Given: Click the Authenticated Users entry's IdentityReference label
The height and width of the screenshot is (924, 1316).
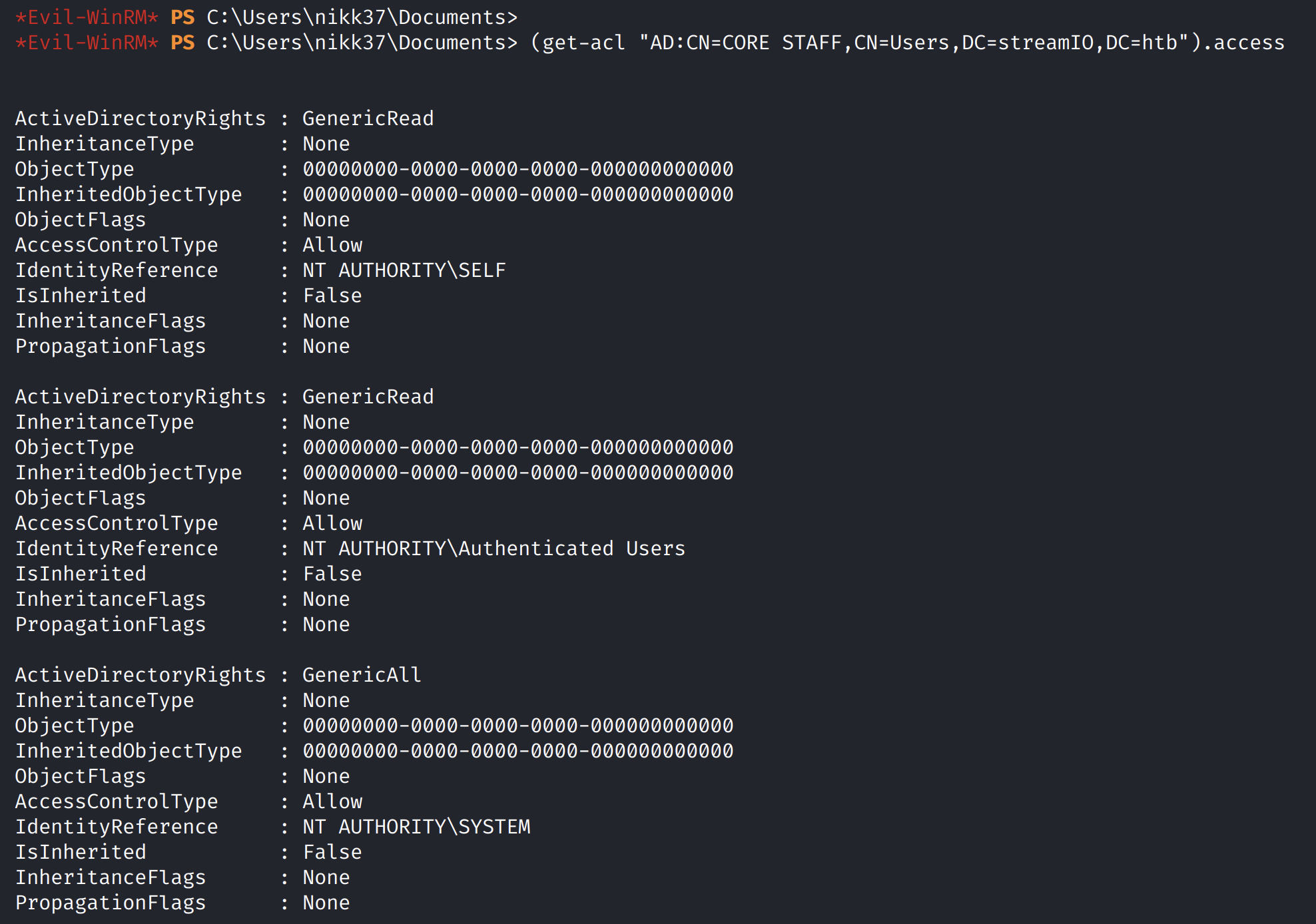Looking at the screenshot, I should pyautogui.click(x=117, y=549).
